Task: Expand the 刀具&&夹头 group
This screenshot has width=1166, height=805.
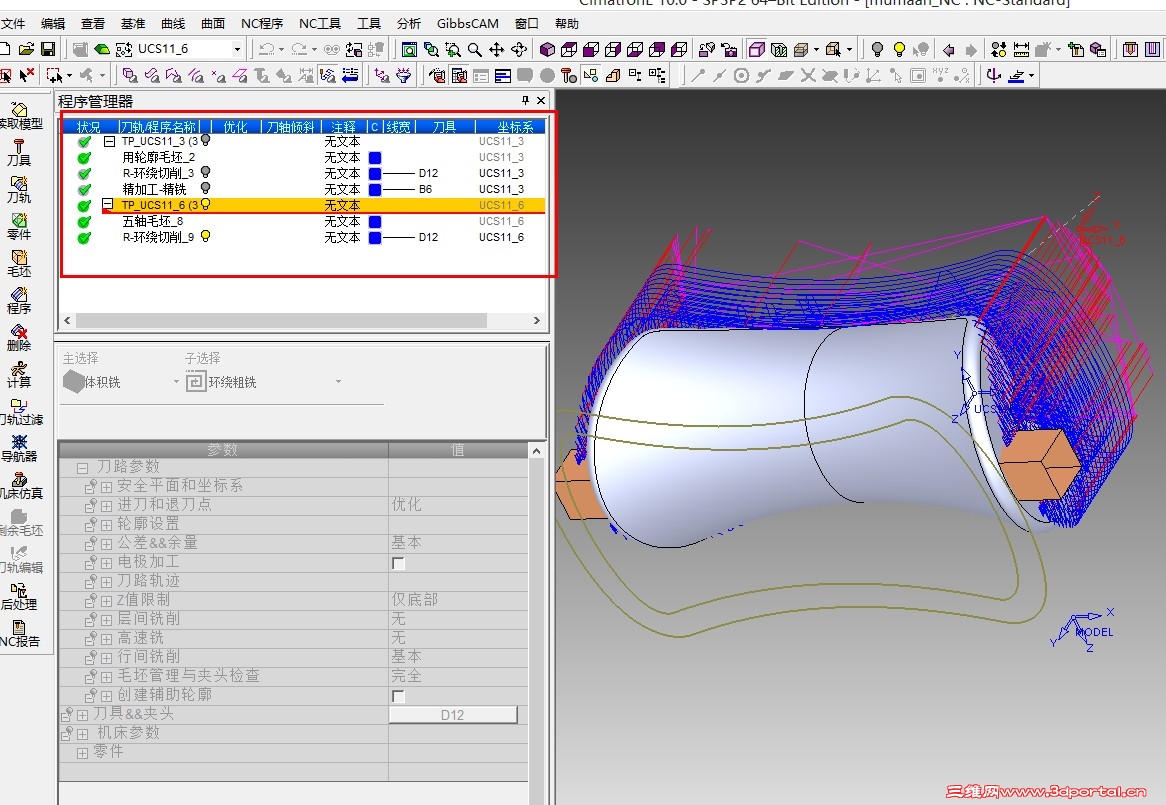Action: click(83, 715)
